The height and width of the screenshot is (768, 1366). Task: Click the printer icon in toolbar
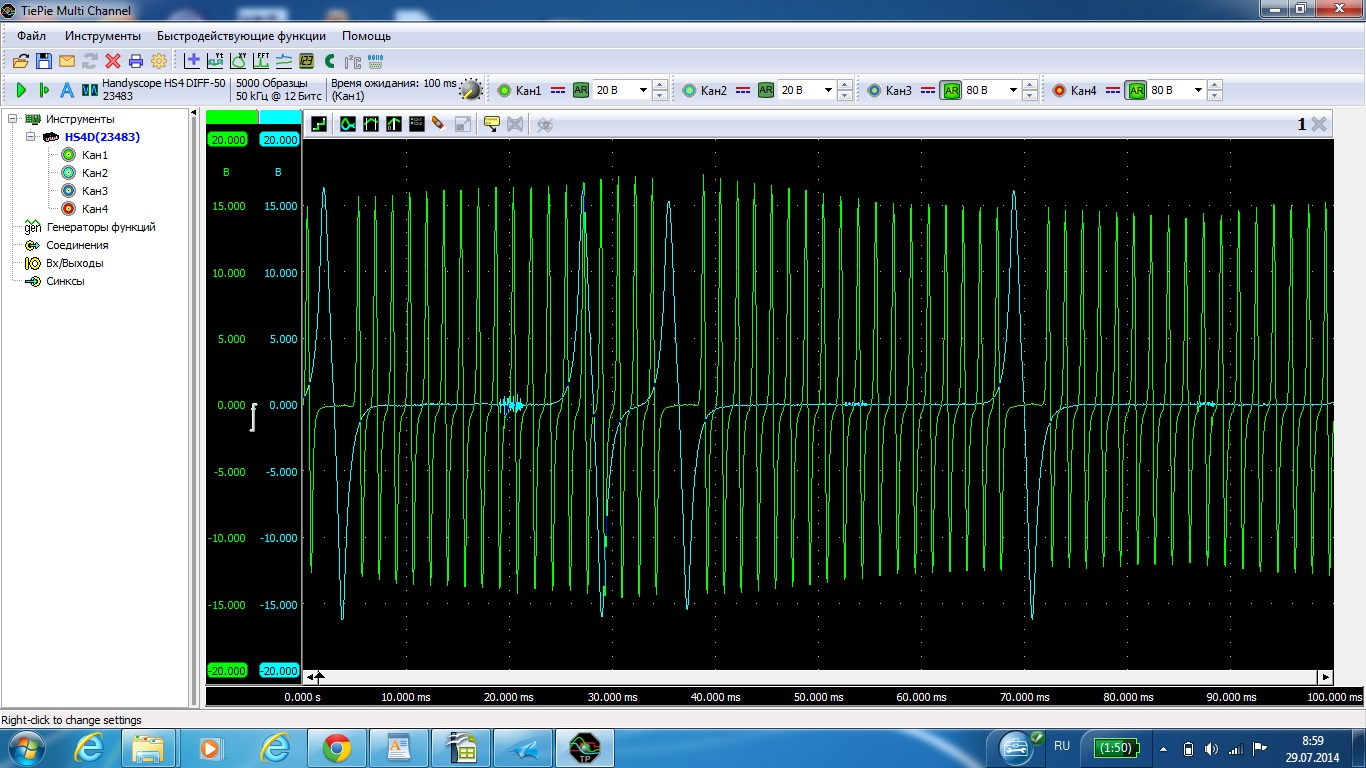click(136, 61)
